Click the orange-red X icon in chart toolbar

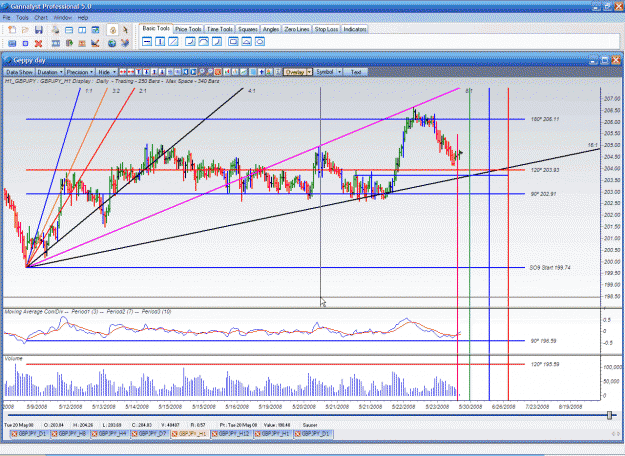pos(218,72)
